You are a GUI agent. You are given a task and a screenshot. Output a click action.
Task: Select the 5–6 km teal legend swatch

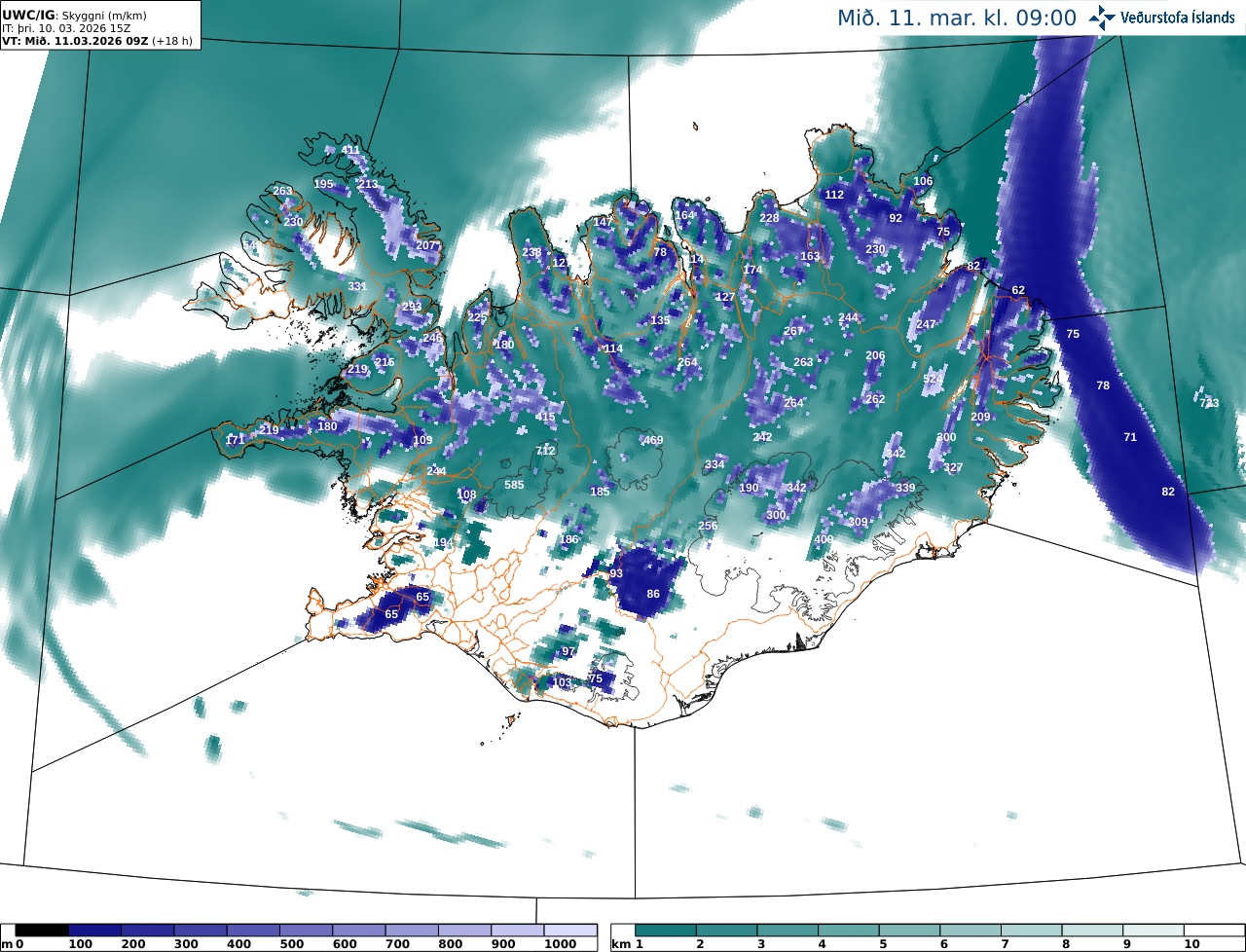click(x=910, y=931)
